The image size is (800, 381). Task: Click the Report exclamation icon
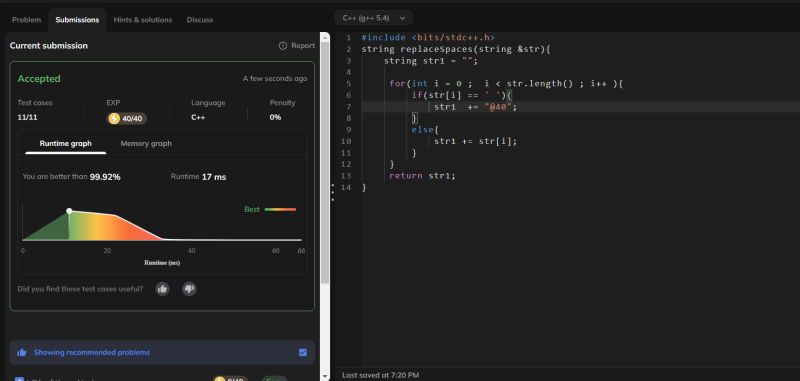tap(283, 45)
